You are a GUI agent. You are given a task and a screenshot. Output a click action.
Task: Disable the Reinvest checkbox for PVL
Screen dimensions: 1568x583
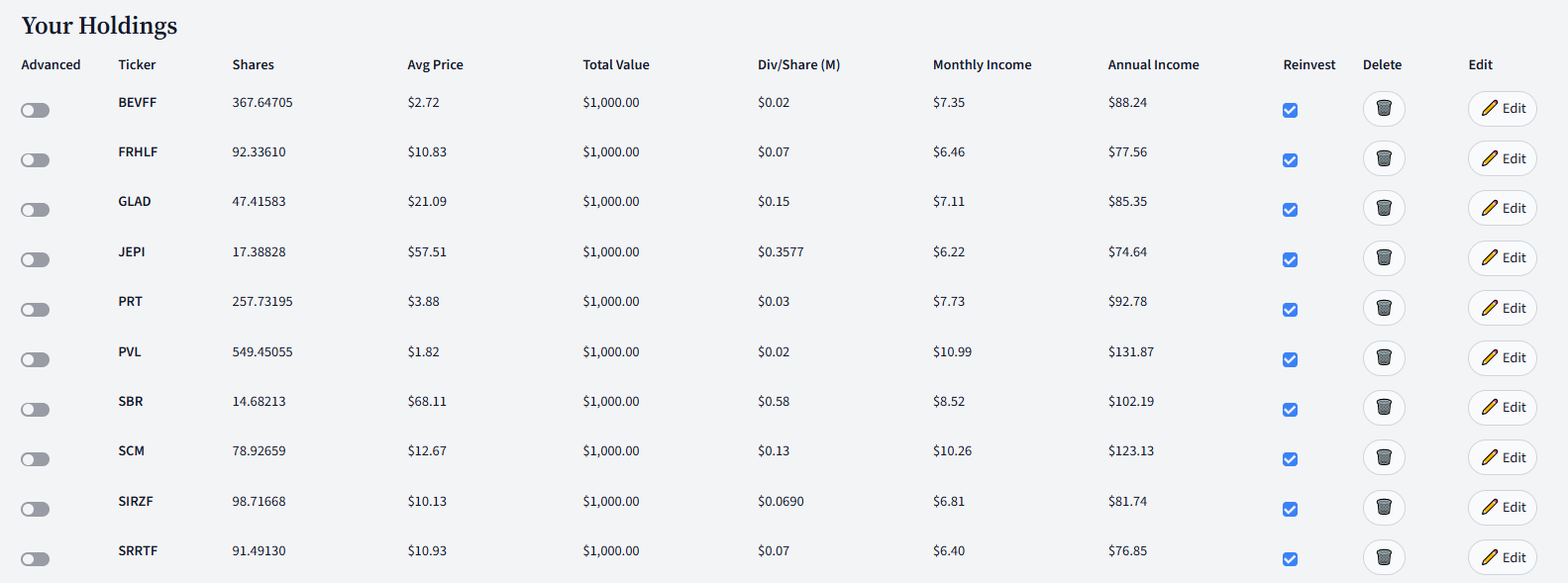[1290, 359]
